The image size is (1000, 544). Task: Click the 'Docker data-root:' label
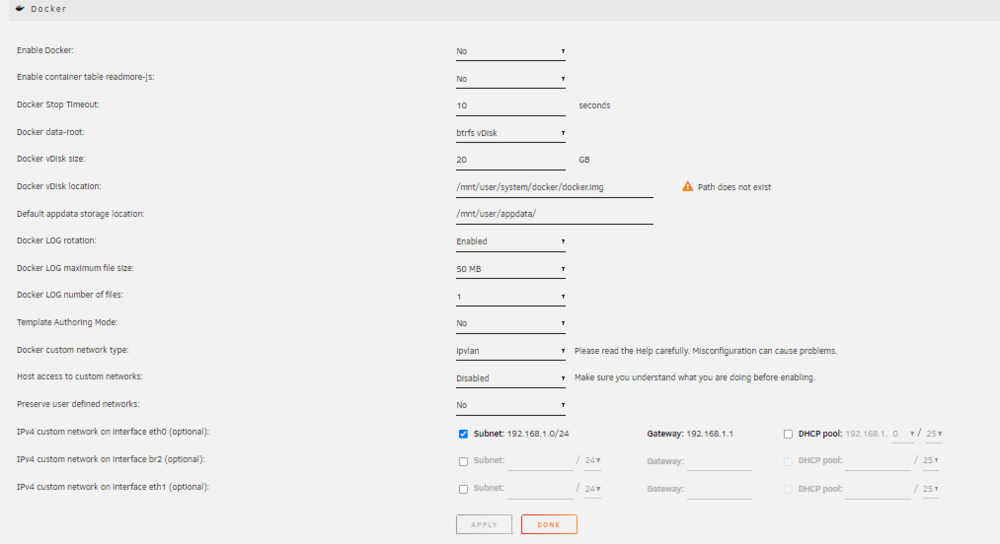(50, 132)
